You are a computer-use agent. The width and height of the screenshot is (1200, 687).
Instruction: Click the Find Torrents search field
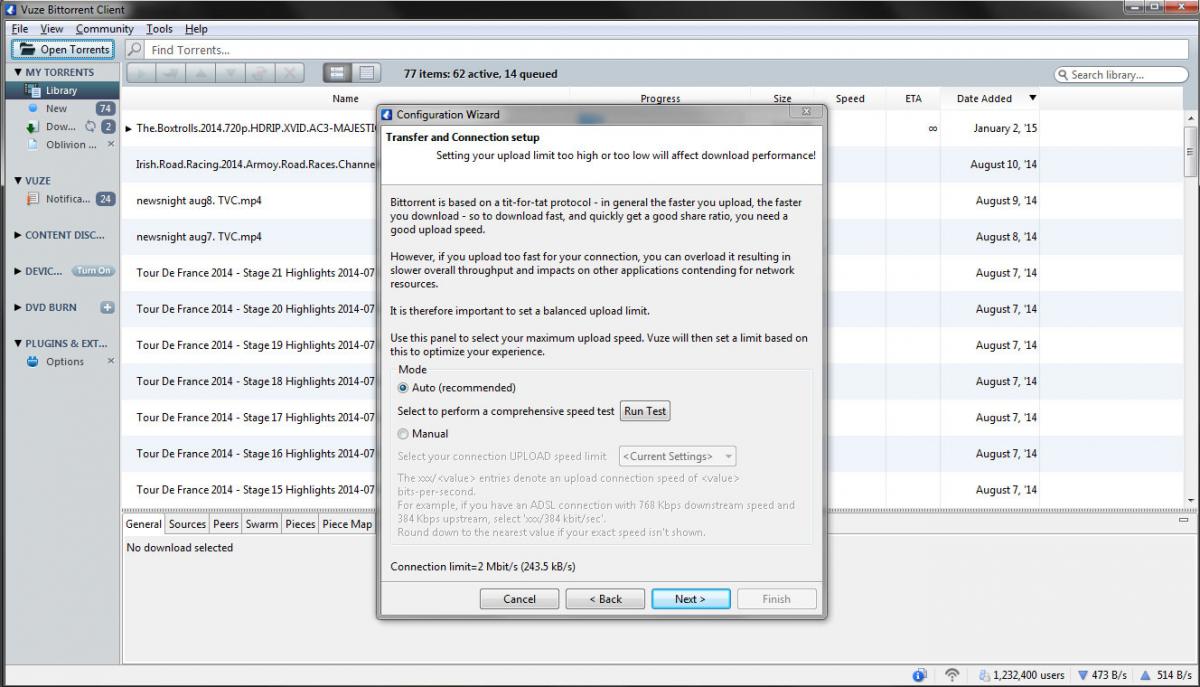coord(666,50)
